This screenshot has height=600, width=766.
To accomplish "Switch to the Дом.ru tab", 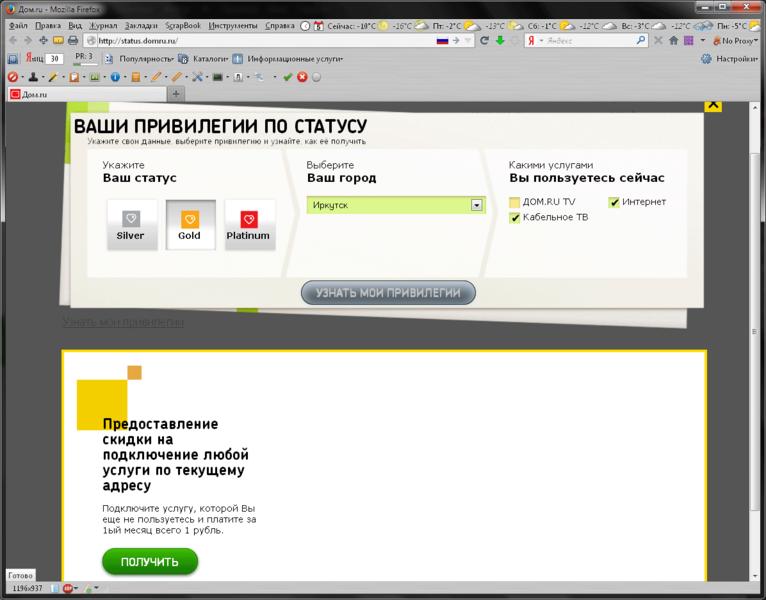I will point(87,94).
